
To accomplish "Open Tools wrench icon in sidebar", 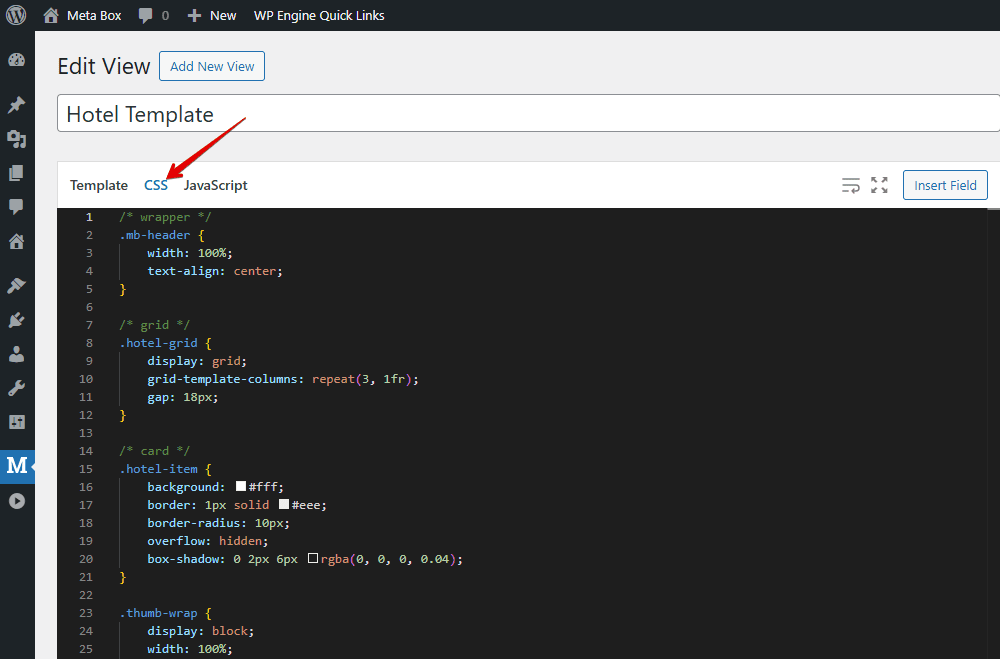I will (x=16, y=388).
